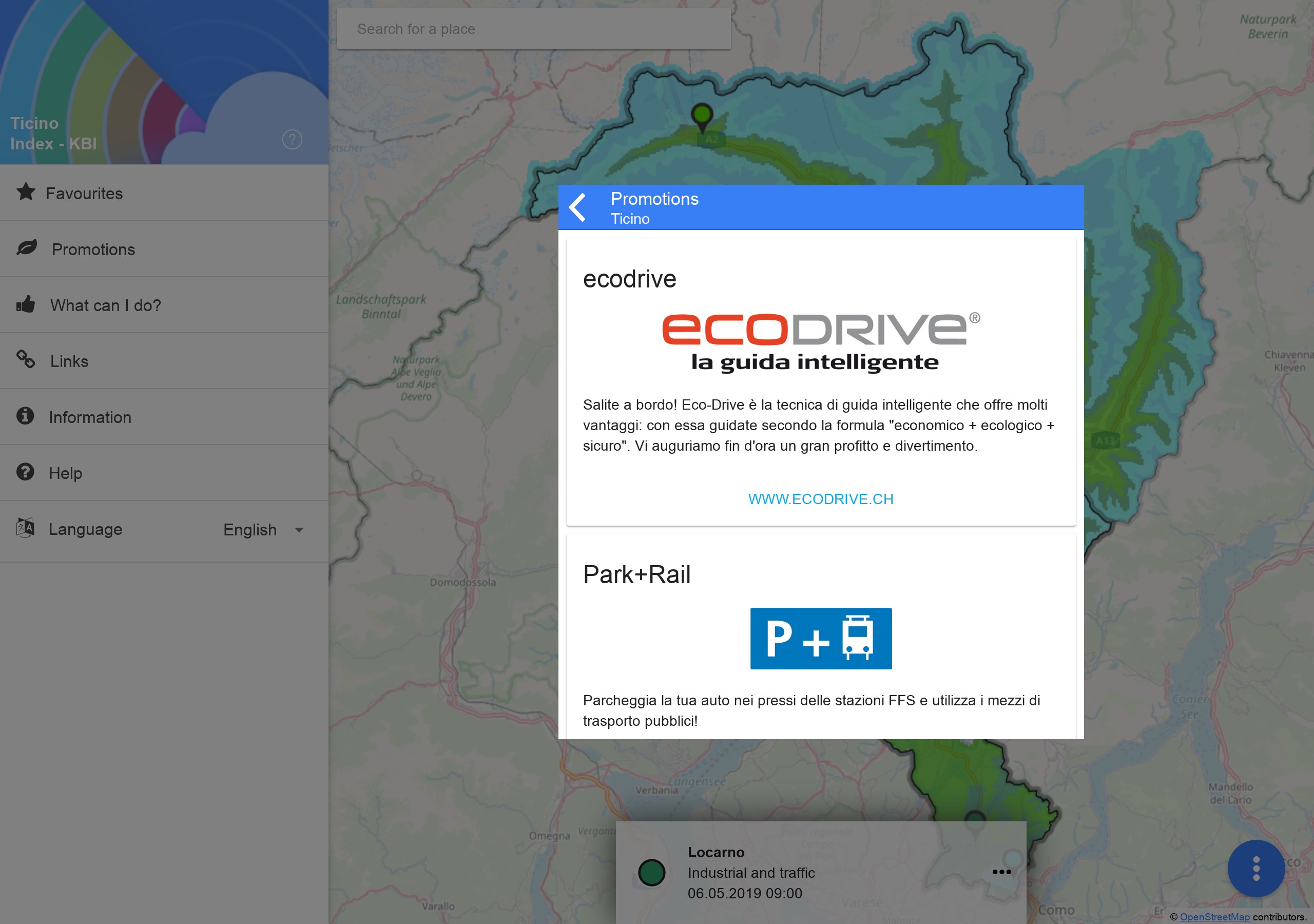Viewport: 1314px width, 924px height.
Task: Open the OpenStreetMap attribution link
Action: coord(1214,917)
